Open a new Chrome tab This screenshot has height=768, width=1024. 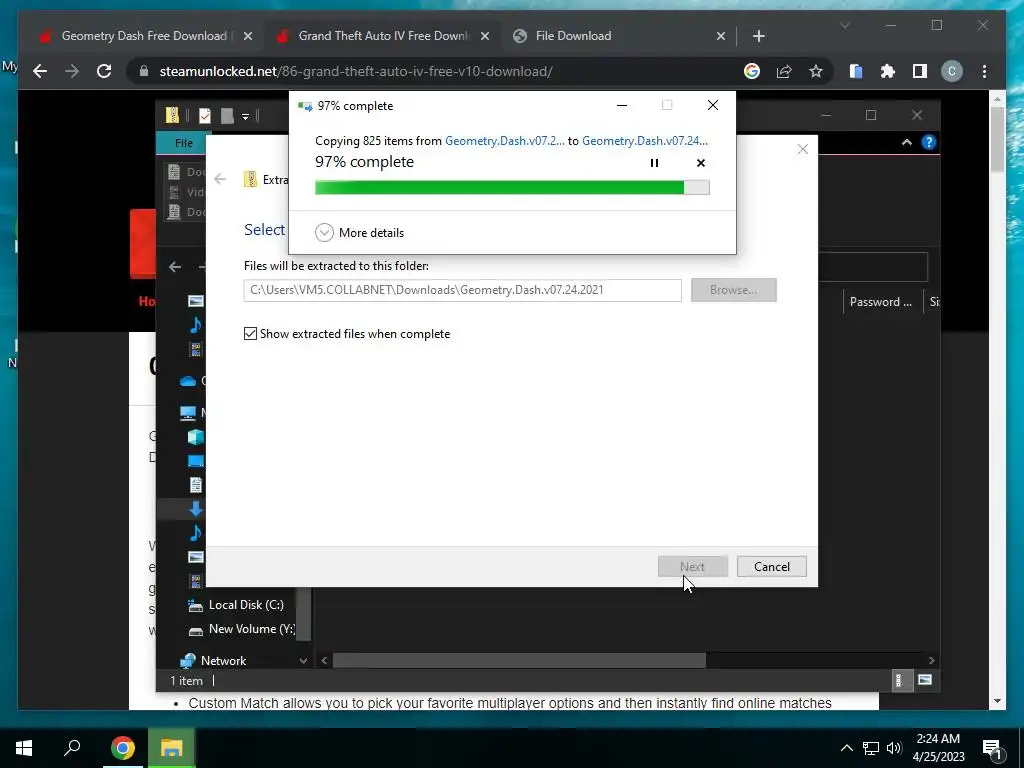point(759,37)
